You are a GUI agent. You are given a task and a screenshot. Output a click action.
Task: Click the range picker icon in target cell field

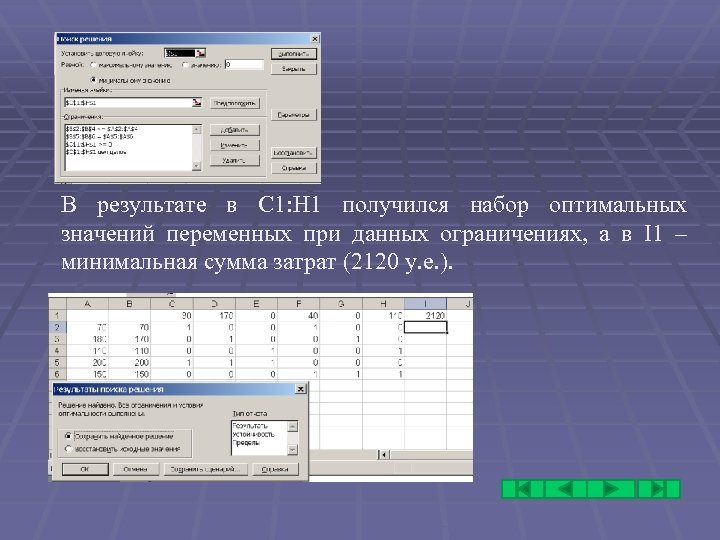[201, 53]
